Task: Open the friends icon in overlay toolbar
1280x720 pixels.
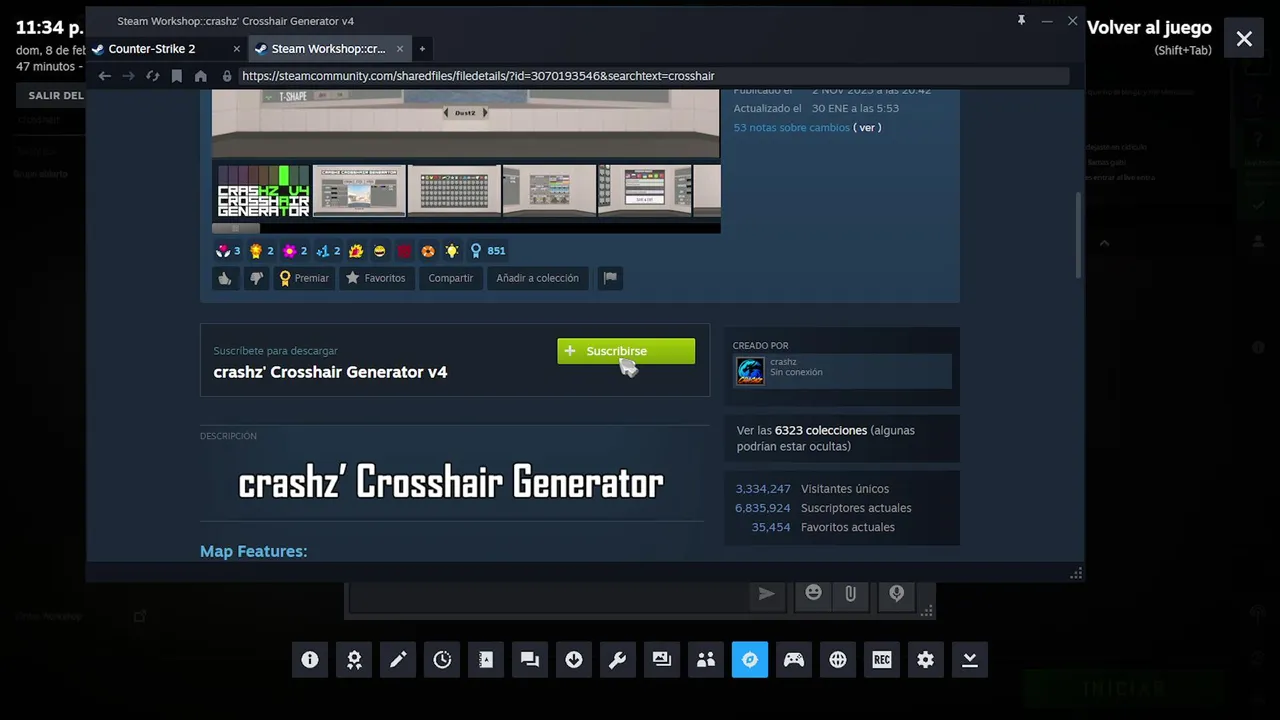Action: 706,660
